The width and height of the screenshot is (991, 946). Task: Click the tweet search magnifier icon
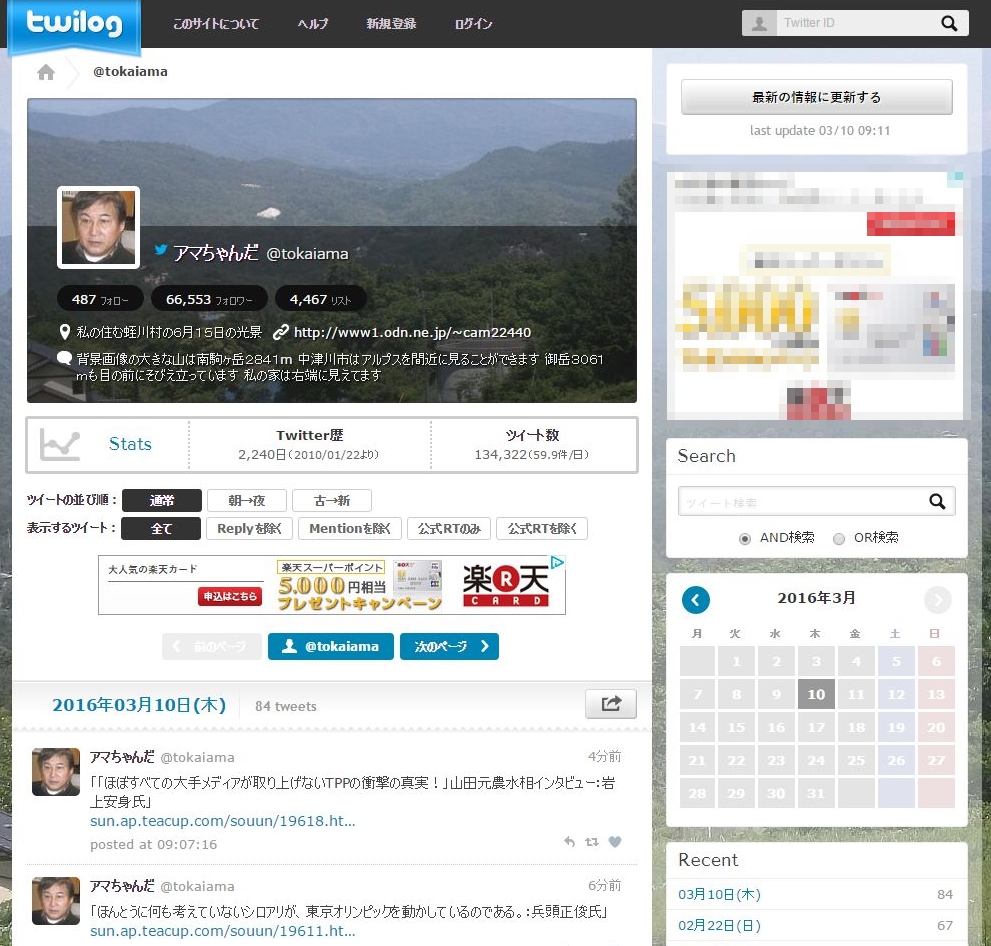[938, 502]
